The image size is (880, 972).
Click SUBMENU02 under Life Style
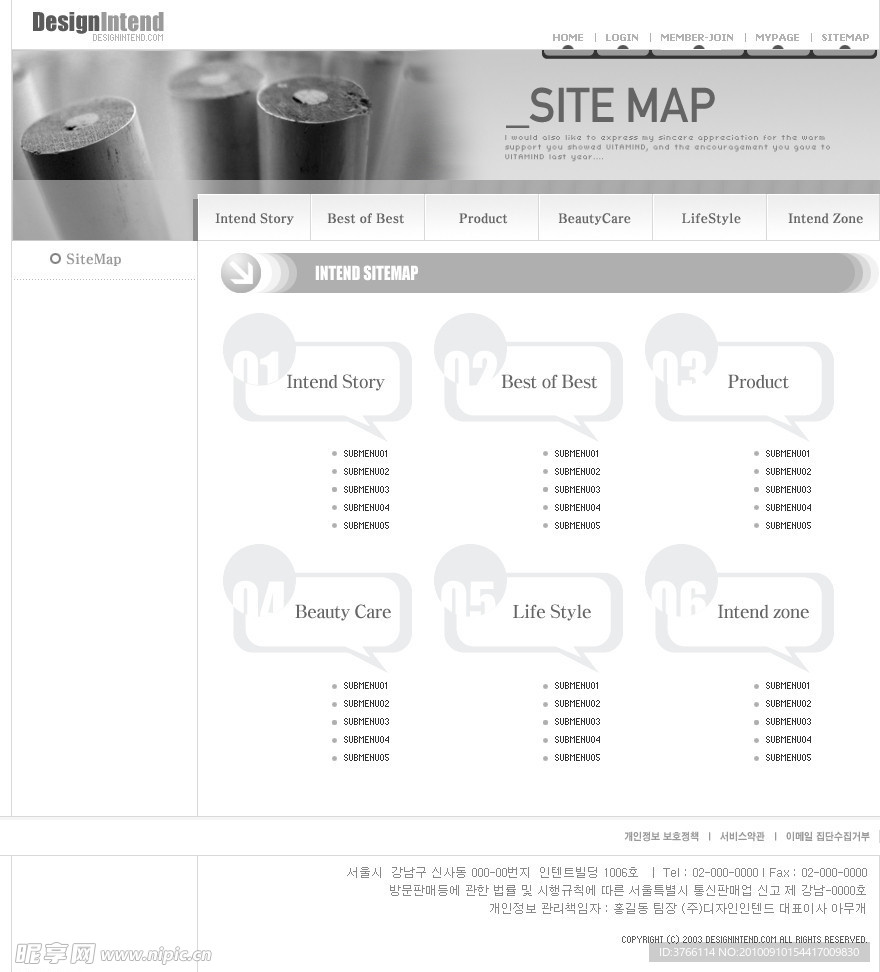tap(577, 704)
